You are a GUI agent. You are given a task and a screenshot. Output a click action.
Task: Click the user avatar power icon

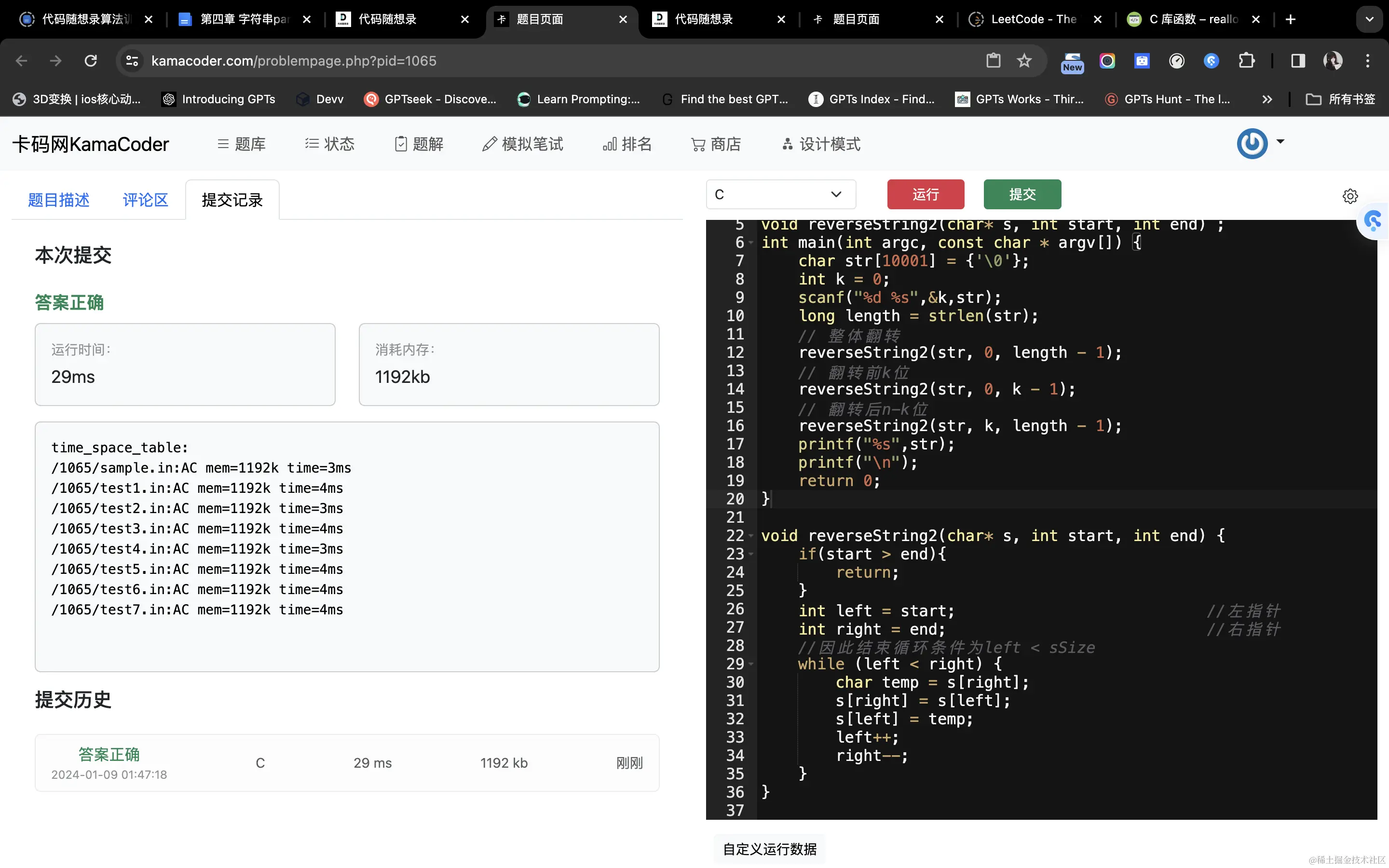(x=1252, y=144)
